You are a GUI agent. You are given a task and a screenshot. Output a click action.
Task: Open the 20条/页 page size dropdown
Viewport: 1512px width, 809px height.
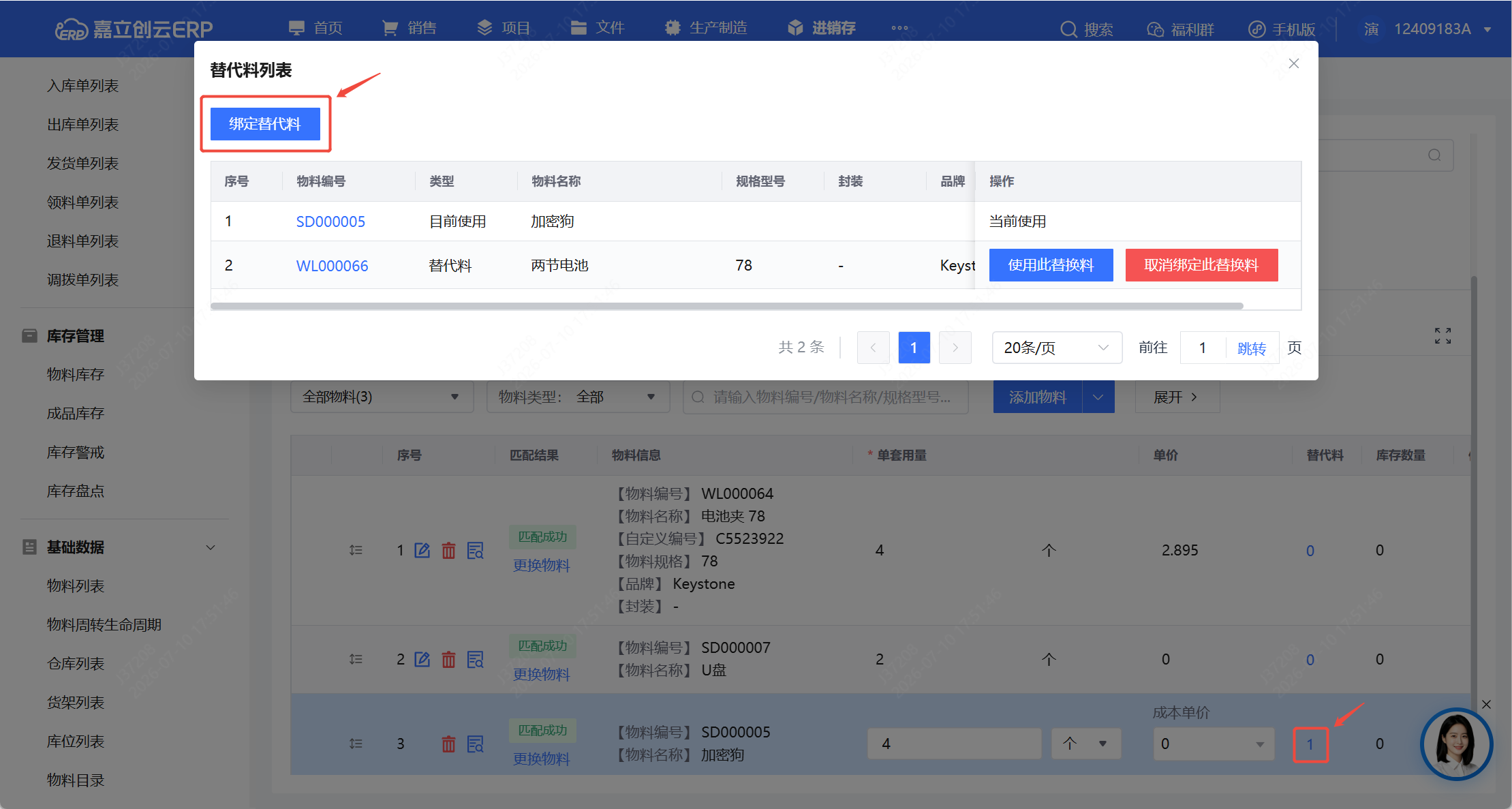click(1057, 348)
